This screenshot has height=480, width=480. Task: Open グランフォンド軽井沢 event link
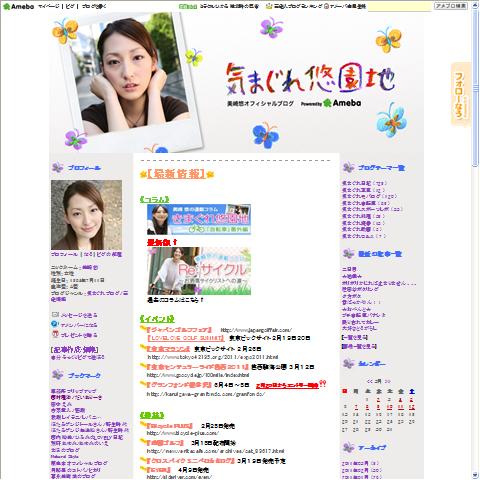[179, 385]
